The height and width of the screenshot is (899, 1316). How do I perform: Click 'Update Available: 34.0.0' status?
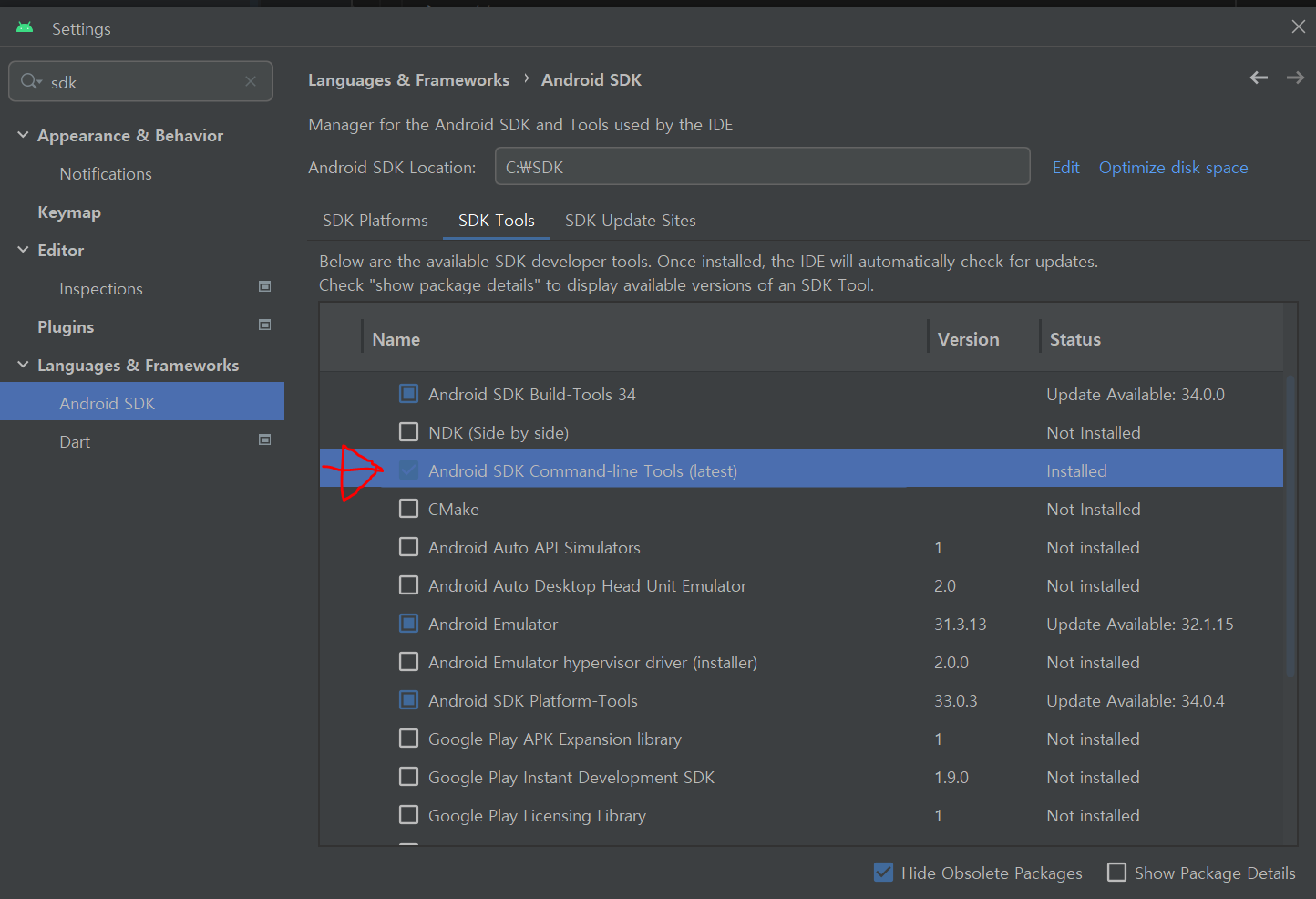click(x=1136, y=394)
